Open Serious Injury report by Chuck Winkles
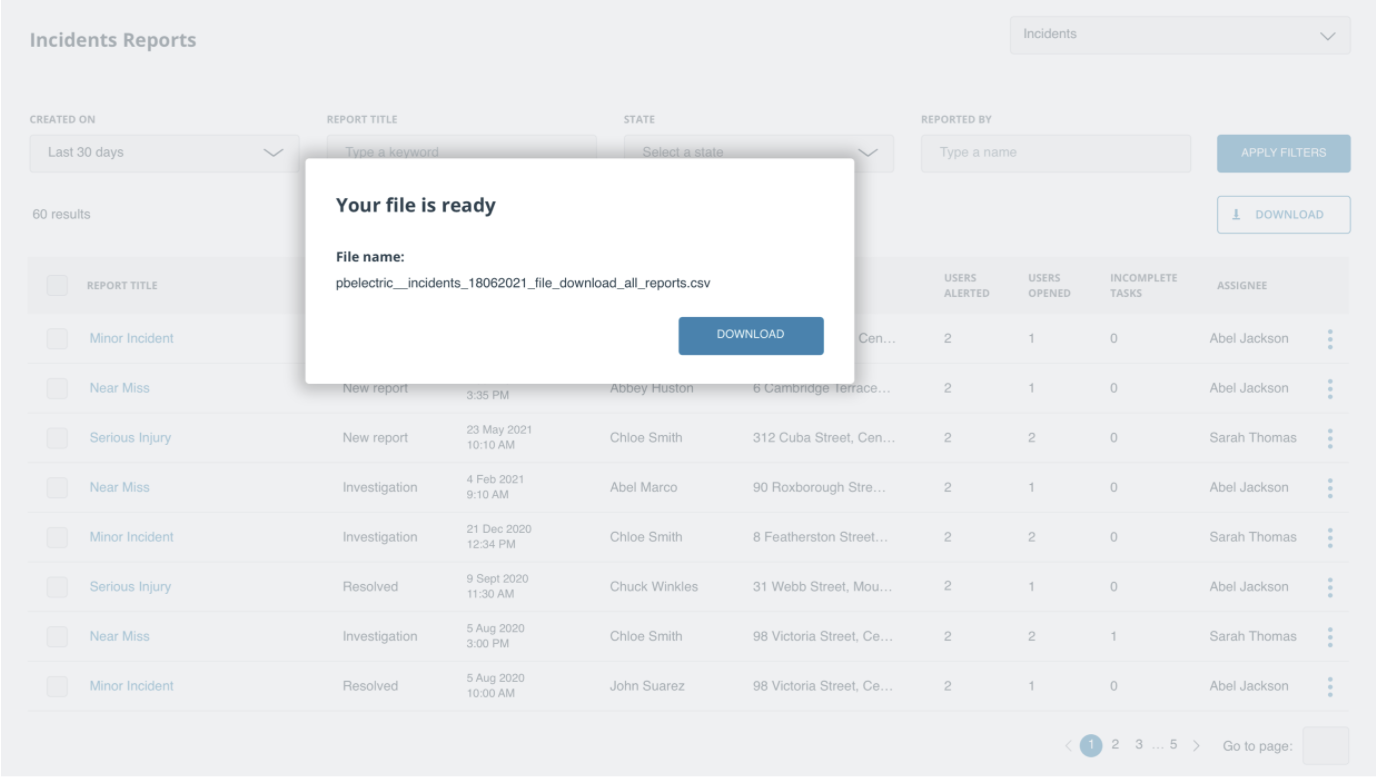The height and width of the screenshot is (784, 1376). pos(130,587)
